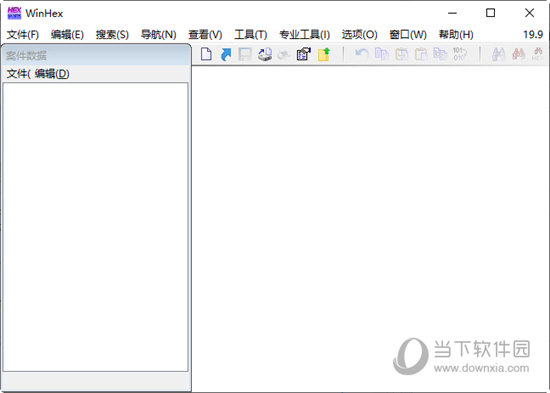Click the Open file blue arrow icon
Screen dimensions: 550x393
226,54
